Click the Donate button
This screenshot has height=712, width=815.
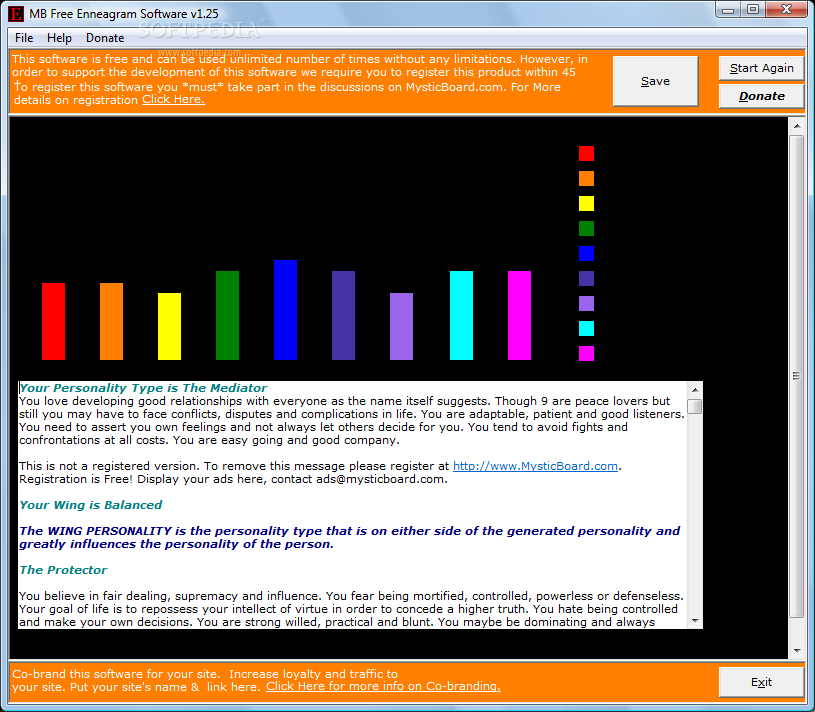pyautogui.click(x=761, y=96)
